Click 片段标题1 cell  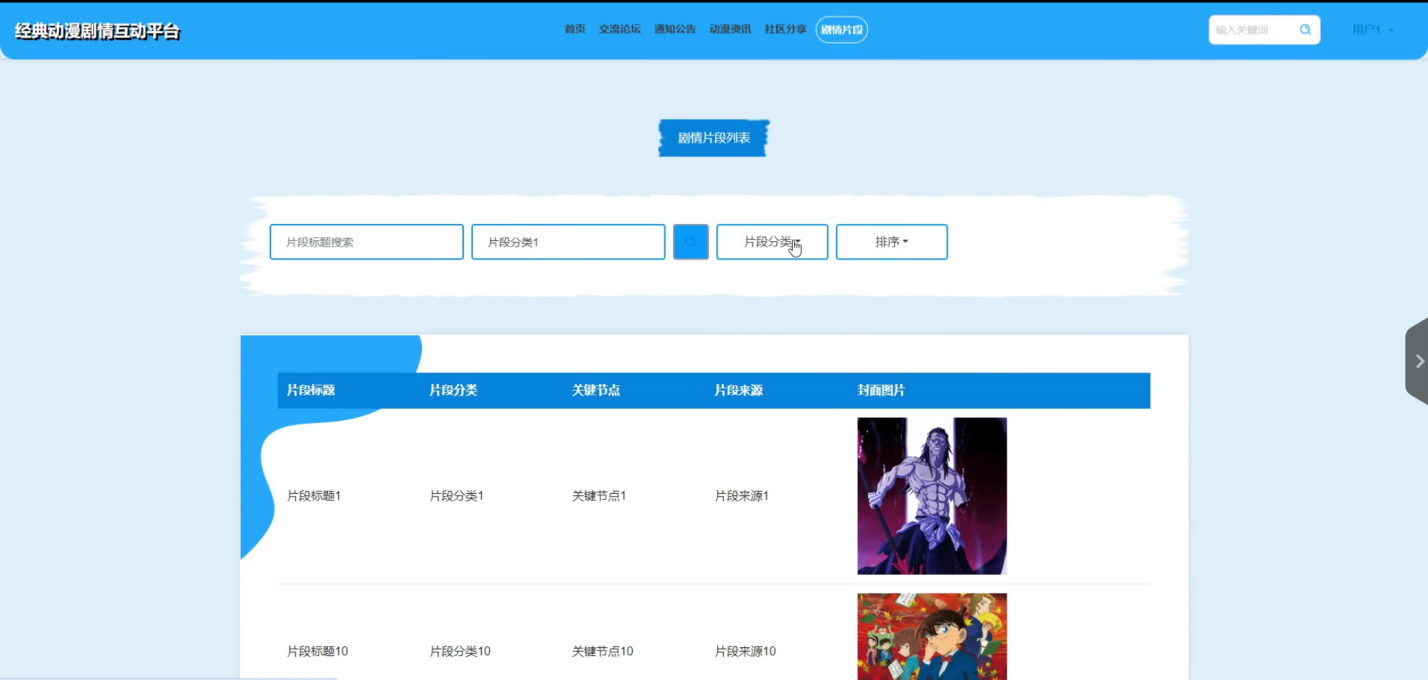tap(314, 496)
